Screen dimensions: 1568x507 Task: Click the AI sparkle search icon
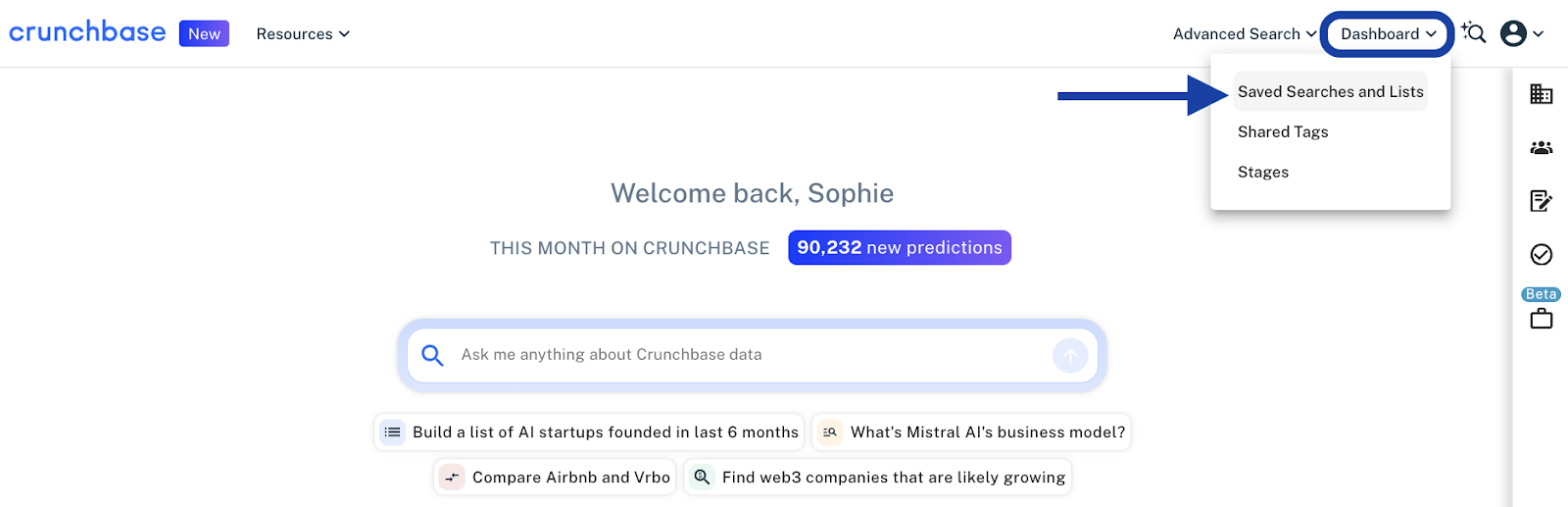coord(1473,32)
